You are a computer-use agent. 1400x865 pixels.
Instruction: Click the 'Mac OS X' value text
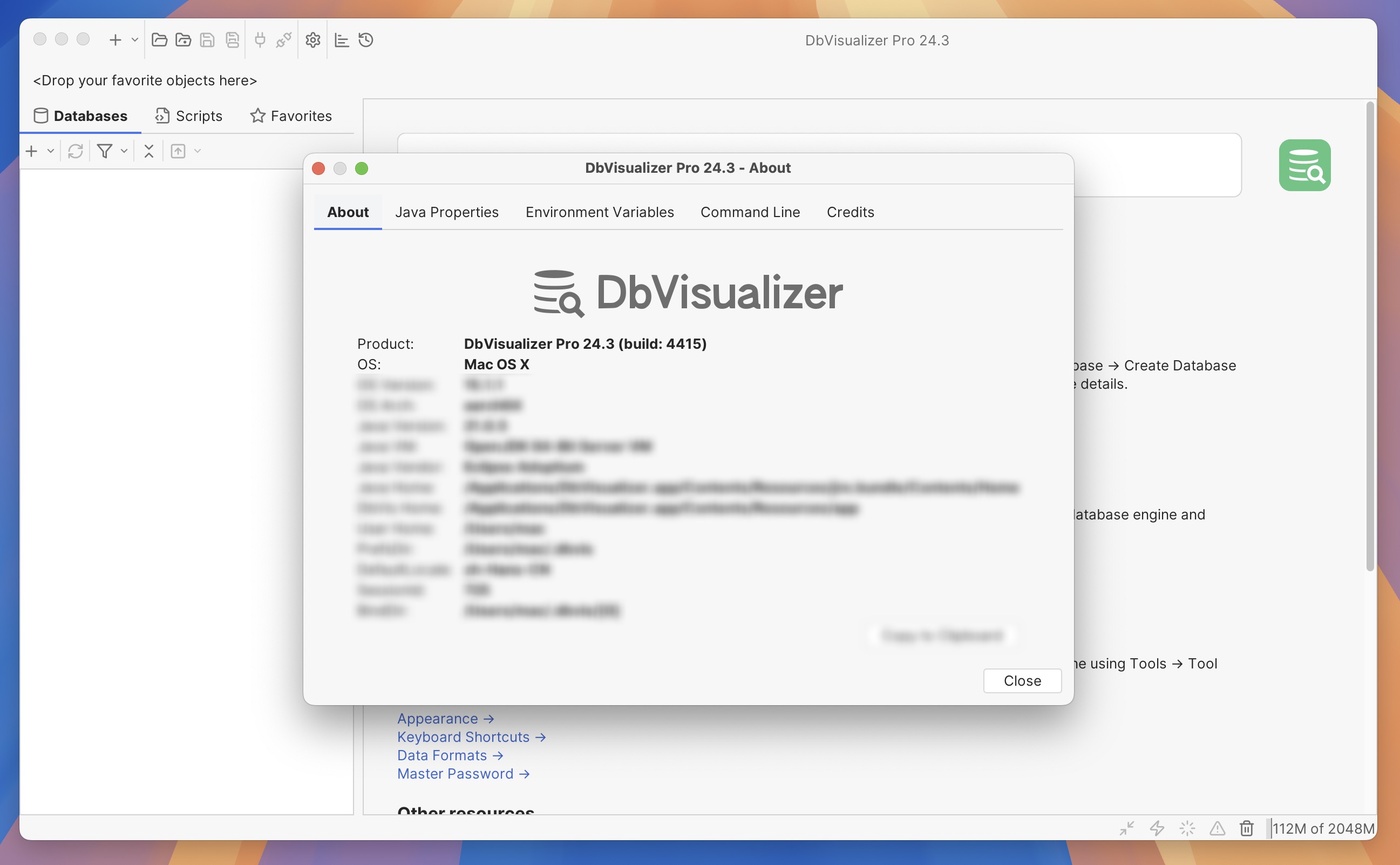click(497, 364)
